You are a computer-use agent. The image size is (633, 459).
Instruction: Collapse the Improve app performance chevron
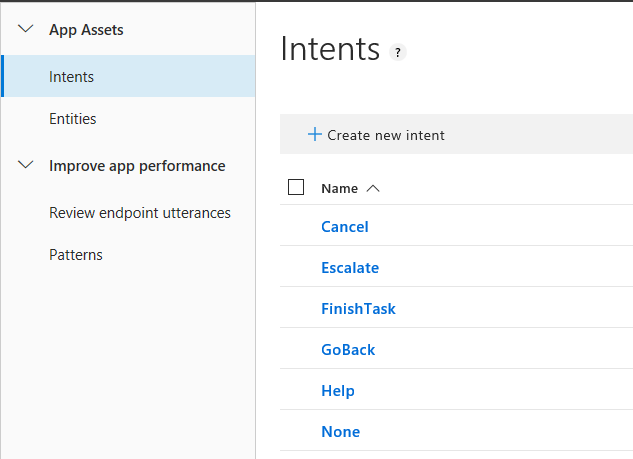coord(26,166)
